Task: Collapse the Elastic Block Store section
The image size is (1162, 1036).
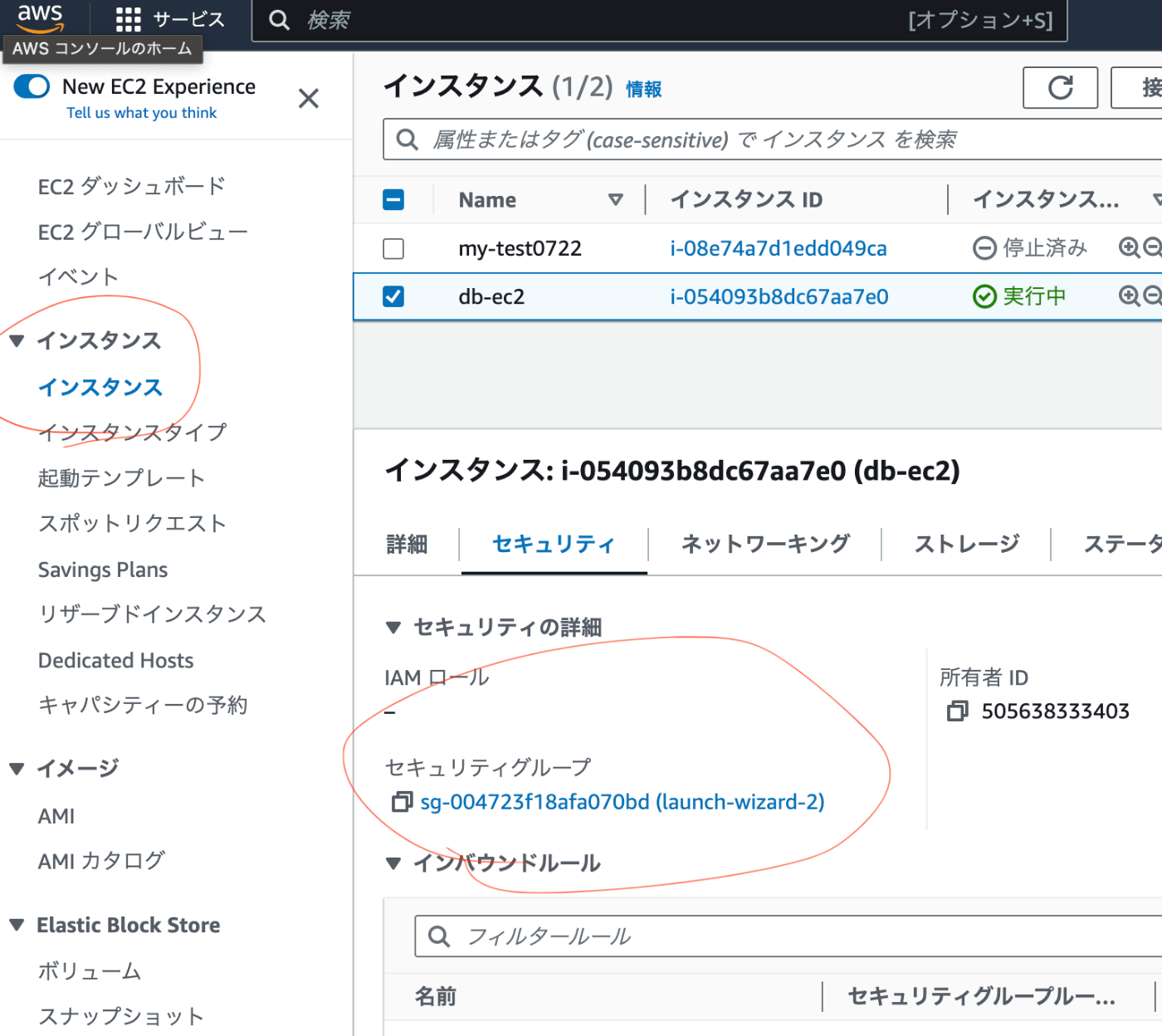Action: (17, 925)
